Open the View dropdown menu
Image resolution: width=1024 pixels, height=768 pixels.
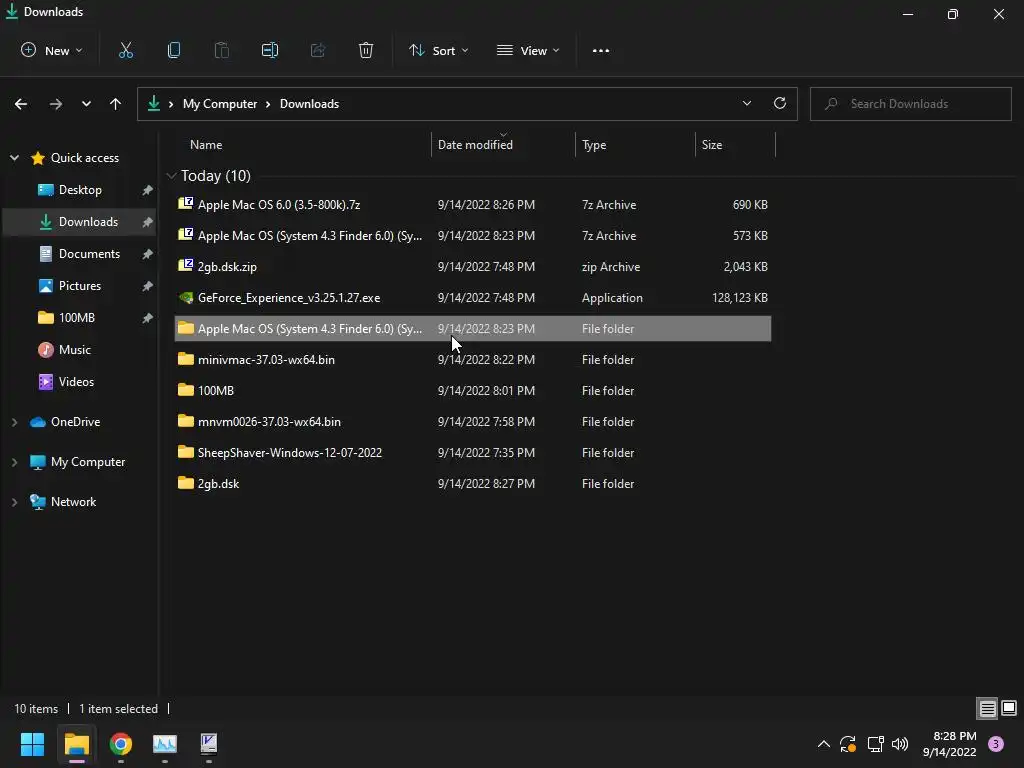point(528,50)
